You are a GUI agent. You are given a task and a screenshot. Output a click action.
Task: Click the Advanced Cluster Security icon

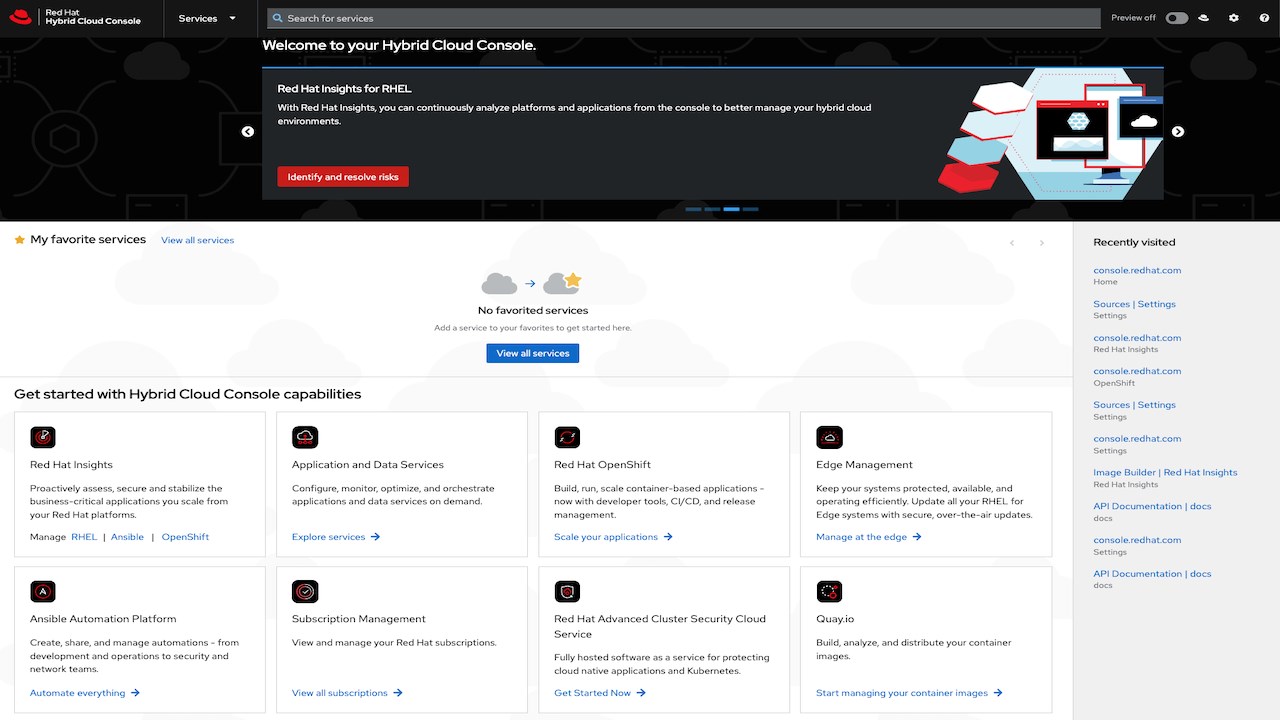pyautogui.click(x=567, y=591)
